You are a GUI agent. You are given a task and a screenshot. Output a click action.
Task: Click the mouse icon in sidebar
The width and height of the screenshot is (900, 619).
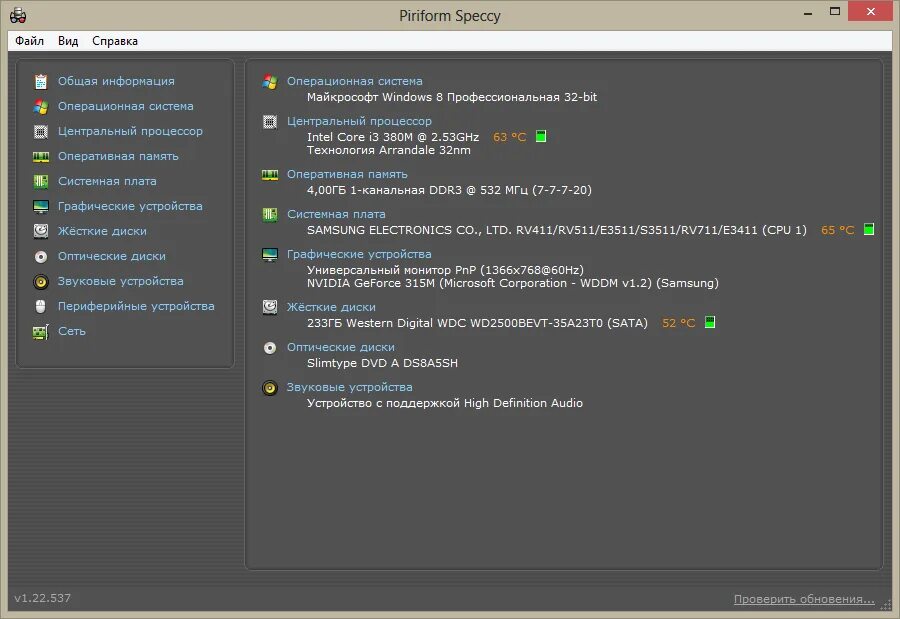[41, 306]
